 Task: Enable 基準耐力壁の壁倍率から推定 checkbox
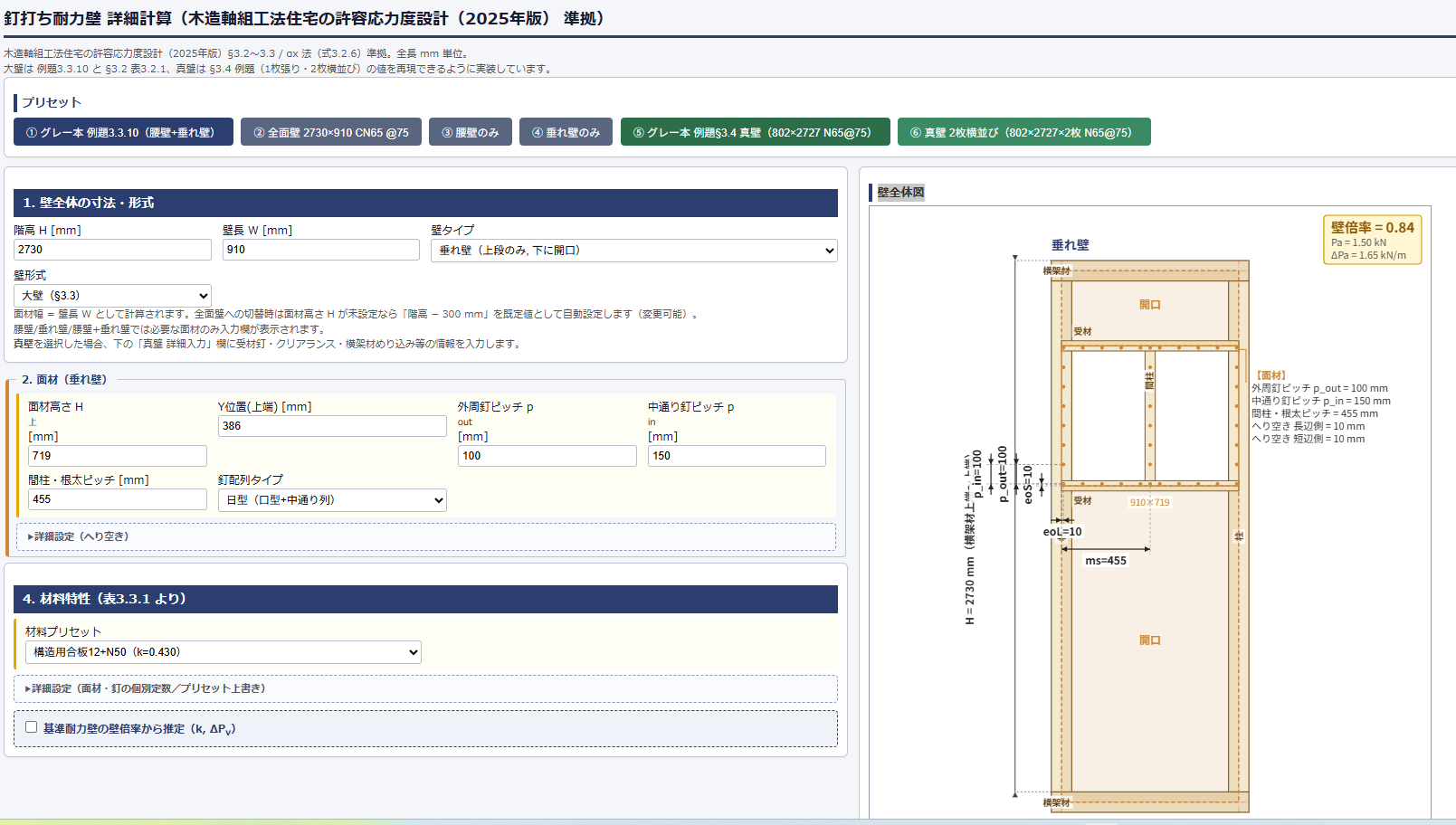[x=32, y=727]
